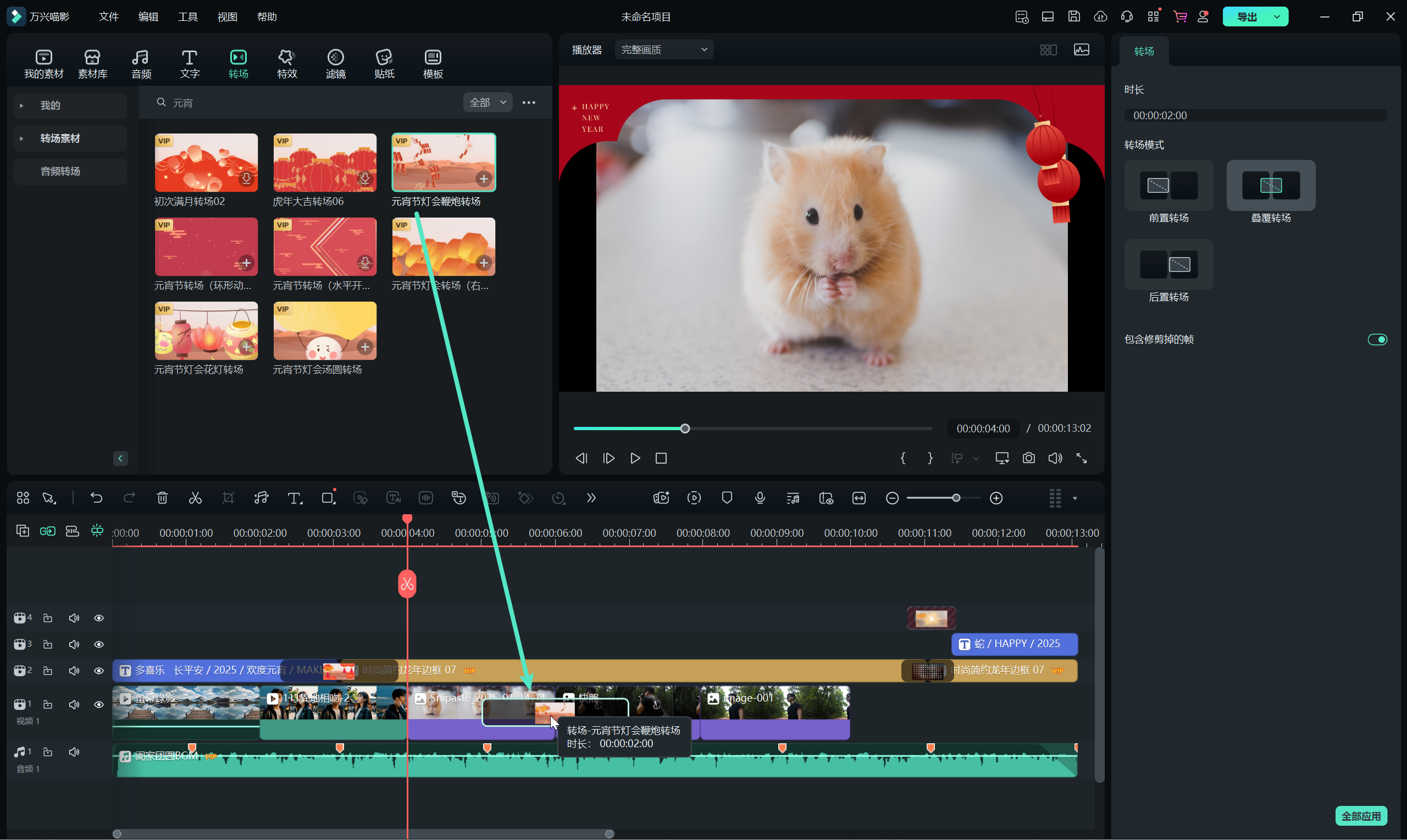Open the 完整画质 quality dropdown

pyautogui.click(x=663, y=50)
